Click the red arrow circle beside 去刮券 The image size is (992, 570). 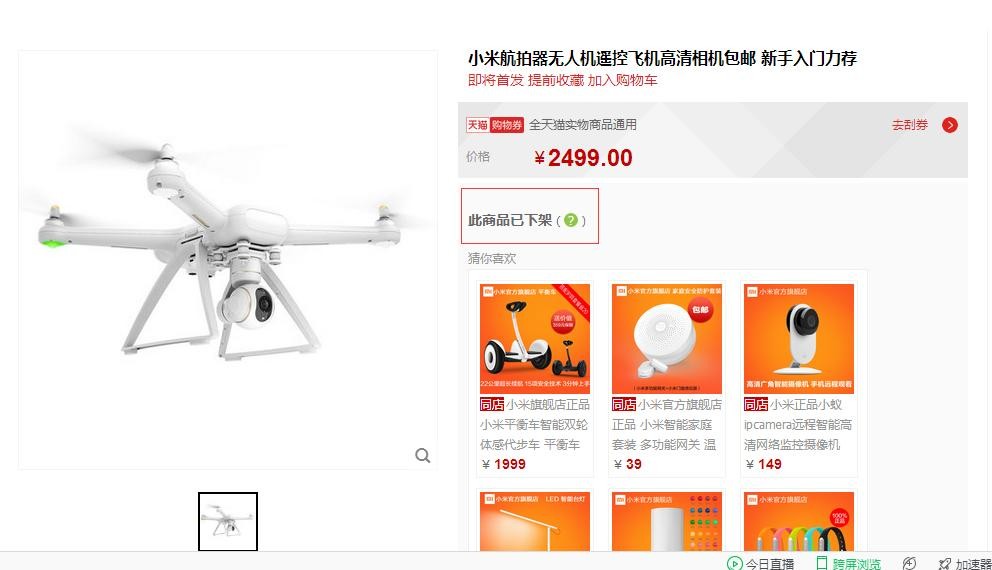pyautogui.click(x=950, y=125)
